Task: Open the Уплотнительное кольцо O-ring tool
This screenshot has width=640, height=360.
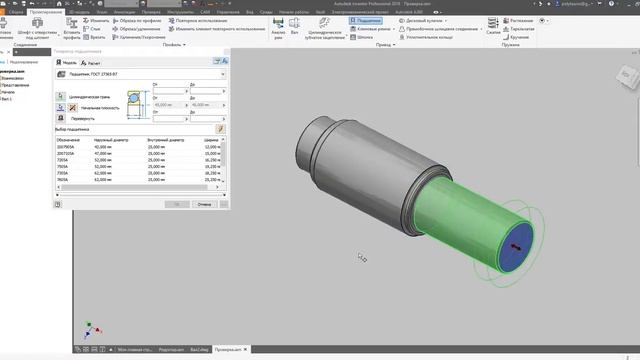Action: (426, 37)
